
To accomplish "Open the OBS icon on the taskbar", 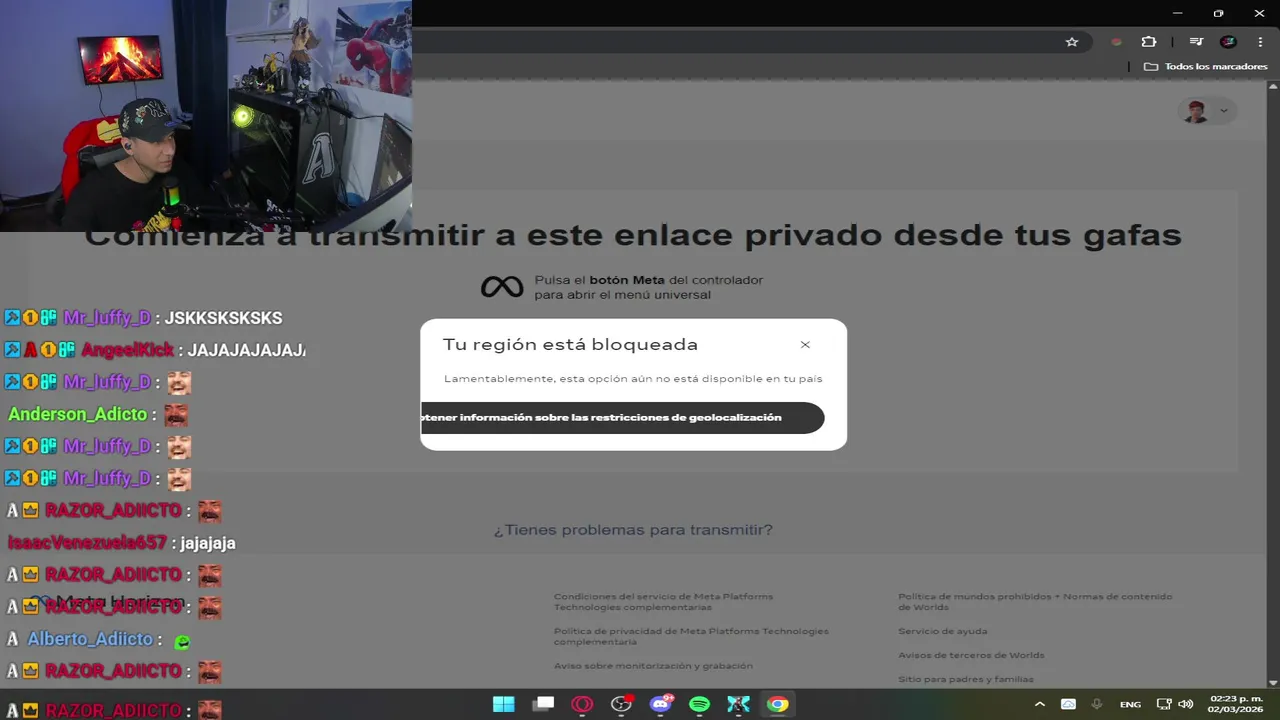I will coord(621,704).
